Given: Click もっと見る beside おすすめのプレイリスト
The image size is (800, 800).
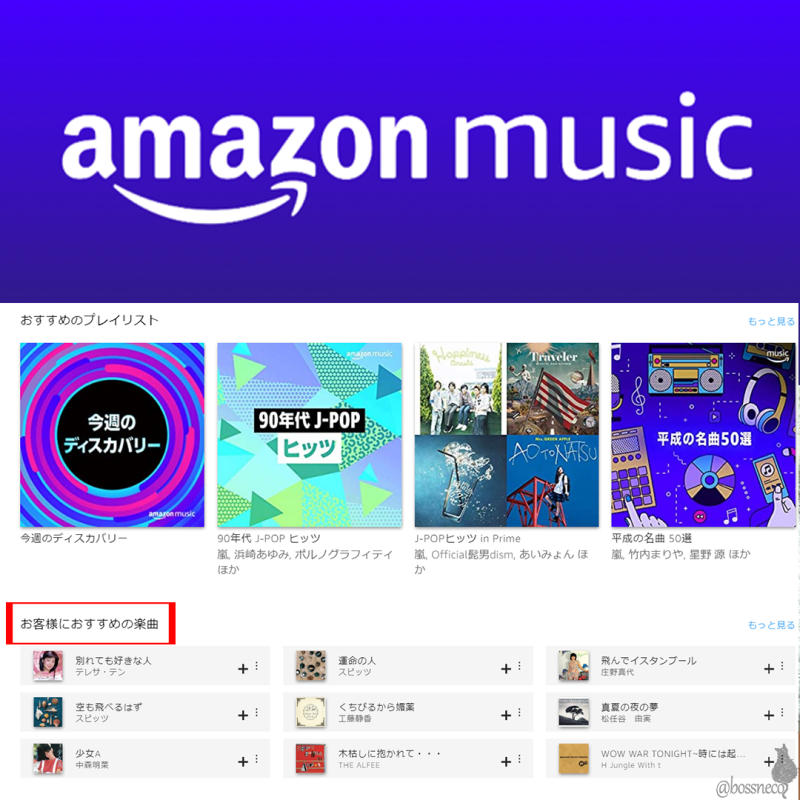Looking at the screenshot, I should [770, 321].
